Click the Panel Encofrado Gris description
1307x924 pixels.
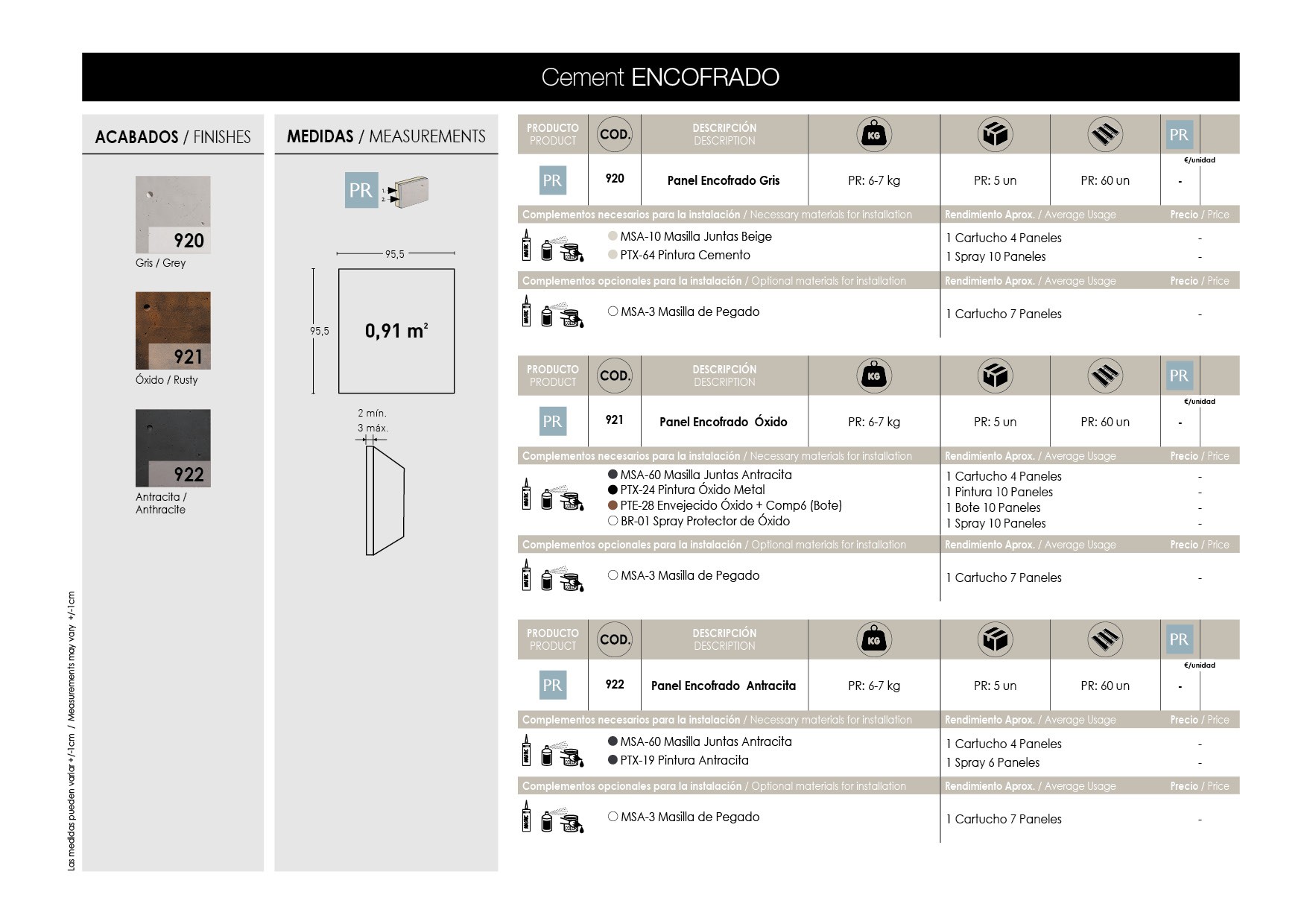pos(724,180)
